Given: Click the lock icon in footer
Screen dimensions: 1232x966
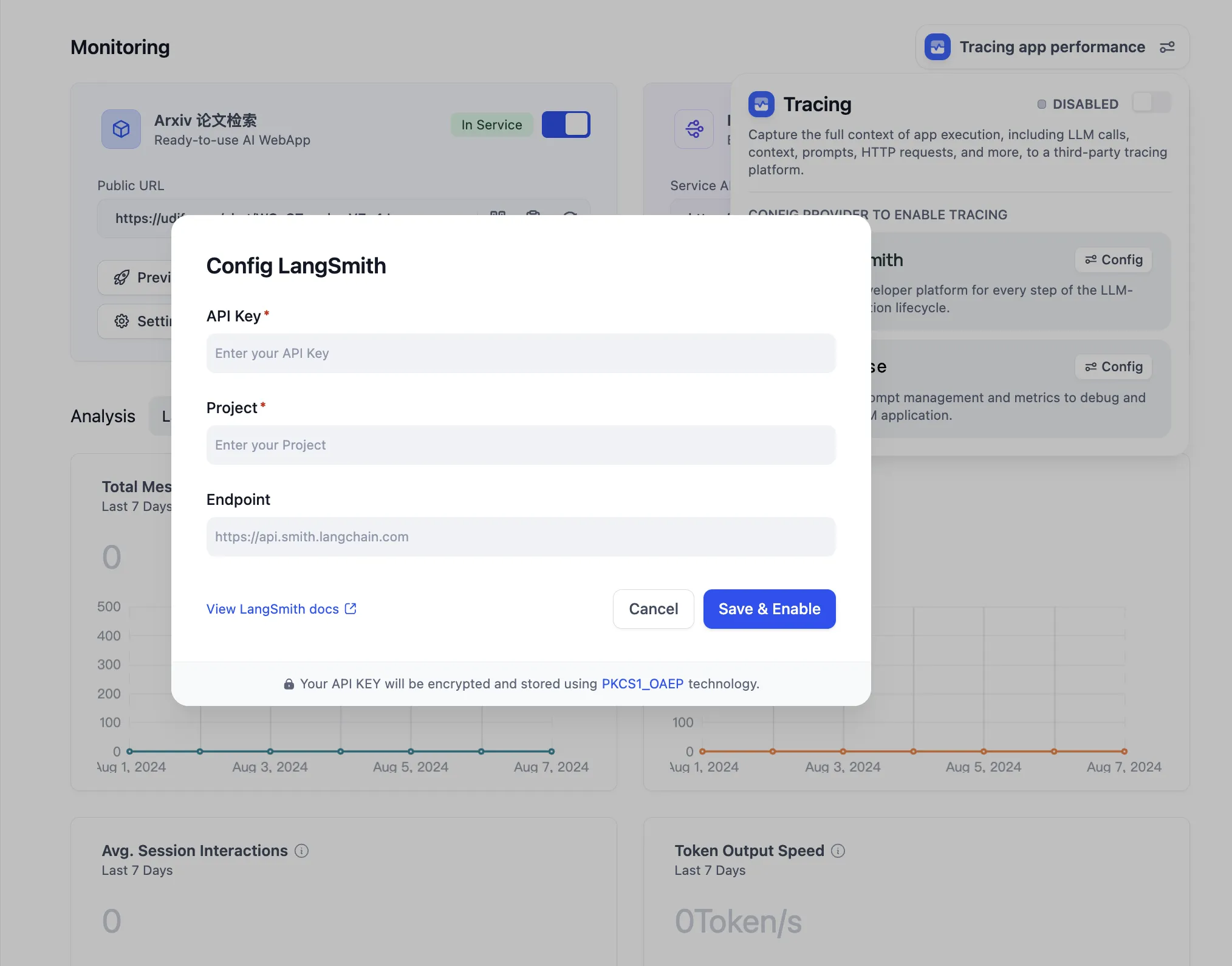Looking at the screenshot, I should point(289,684).
